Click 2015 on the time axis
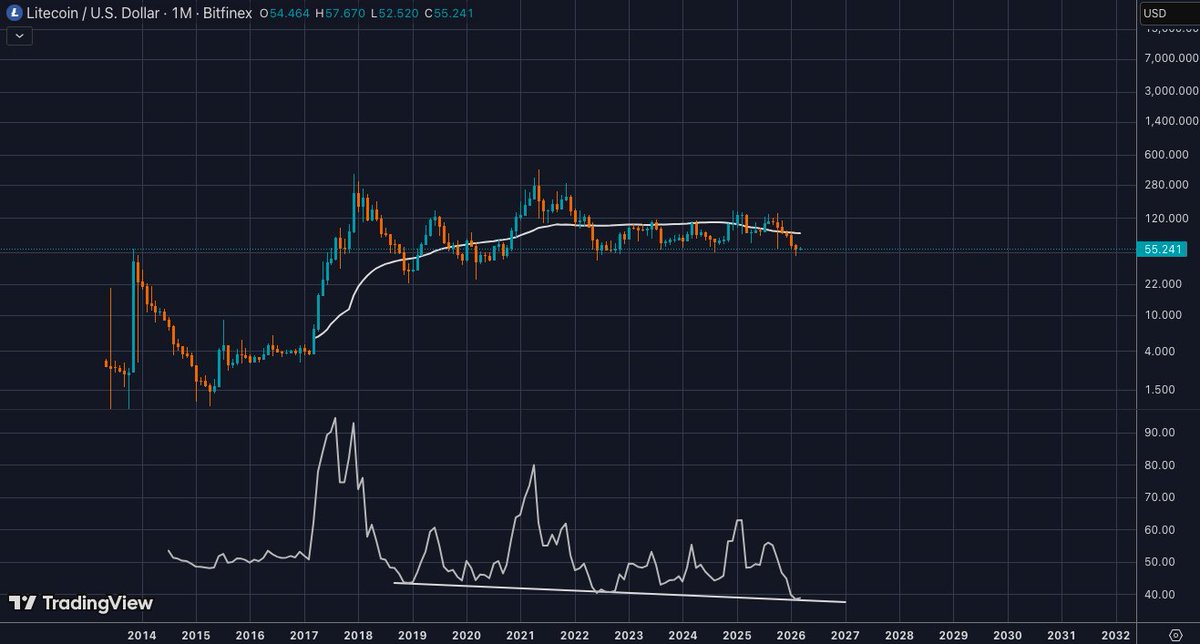The height and width of the screenshot is (644, 1200). coord(196,635)
